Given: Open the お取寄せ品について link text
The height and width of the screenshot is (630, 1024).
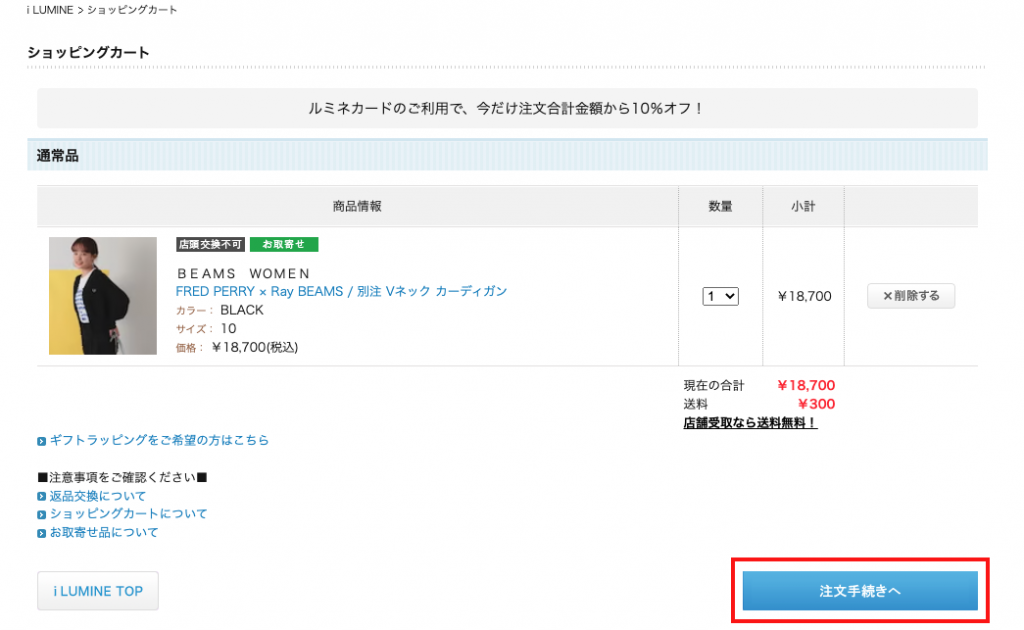Looking at the screenshot, I should point(104,532).
